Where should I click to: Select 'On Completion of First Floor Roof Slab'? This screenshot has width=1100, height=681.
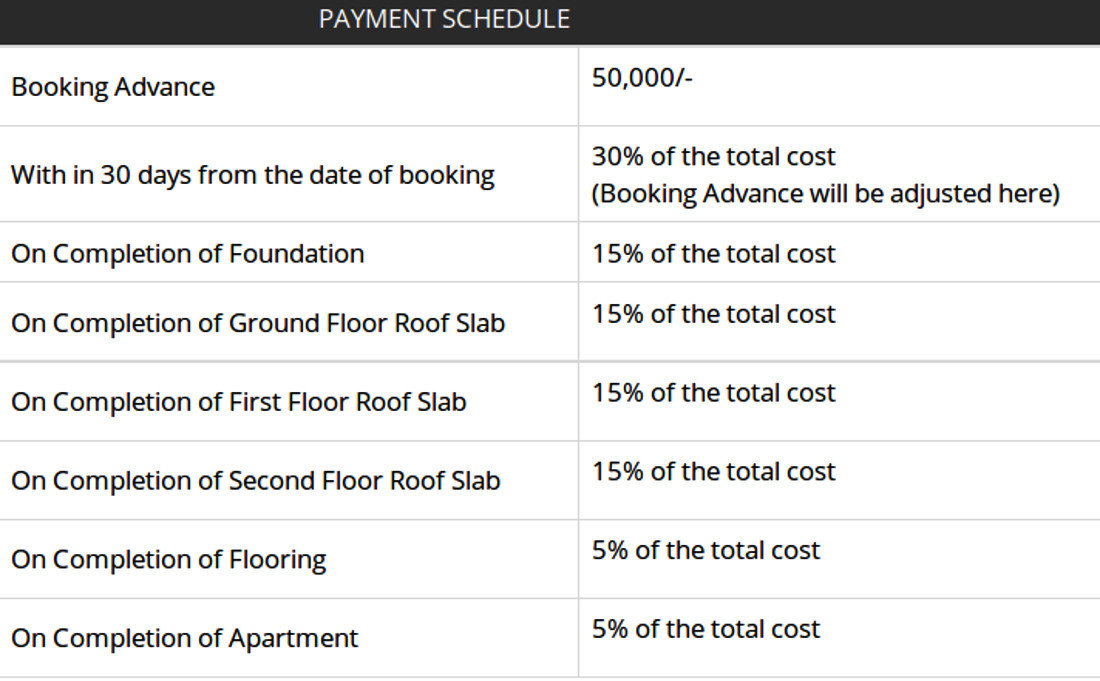tap(239, 402)
